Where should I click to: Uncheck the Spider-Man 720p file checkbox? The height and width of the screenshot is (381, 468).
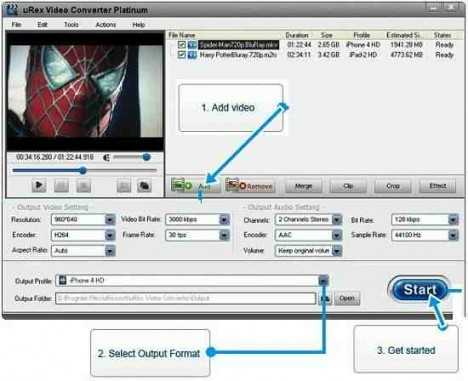coord(182,44)
